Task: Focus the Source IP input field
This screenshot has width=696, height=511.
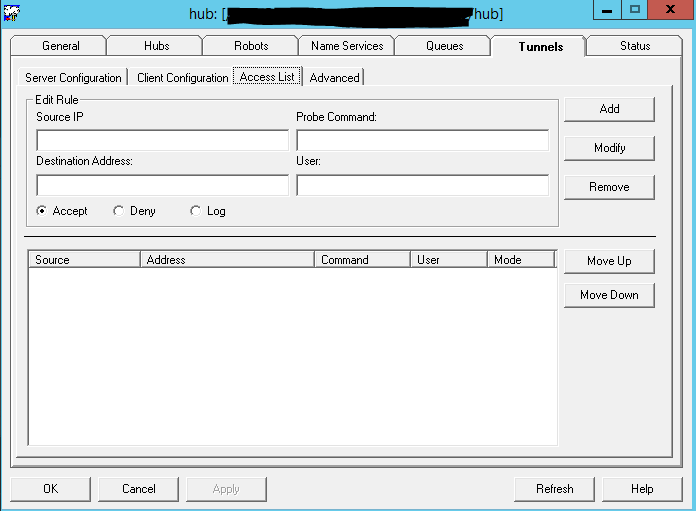Action: [162, 141]
